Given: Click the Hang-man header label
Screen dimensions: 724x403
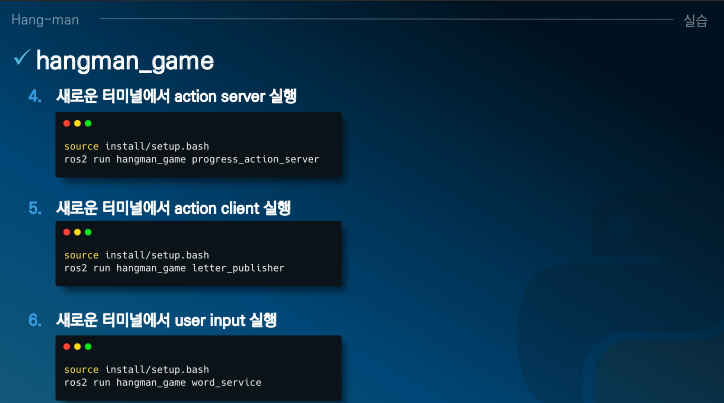Looking at the screenshot, I should (x=45, y=20).
